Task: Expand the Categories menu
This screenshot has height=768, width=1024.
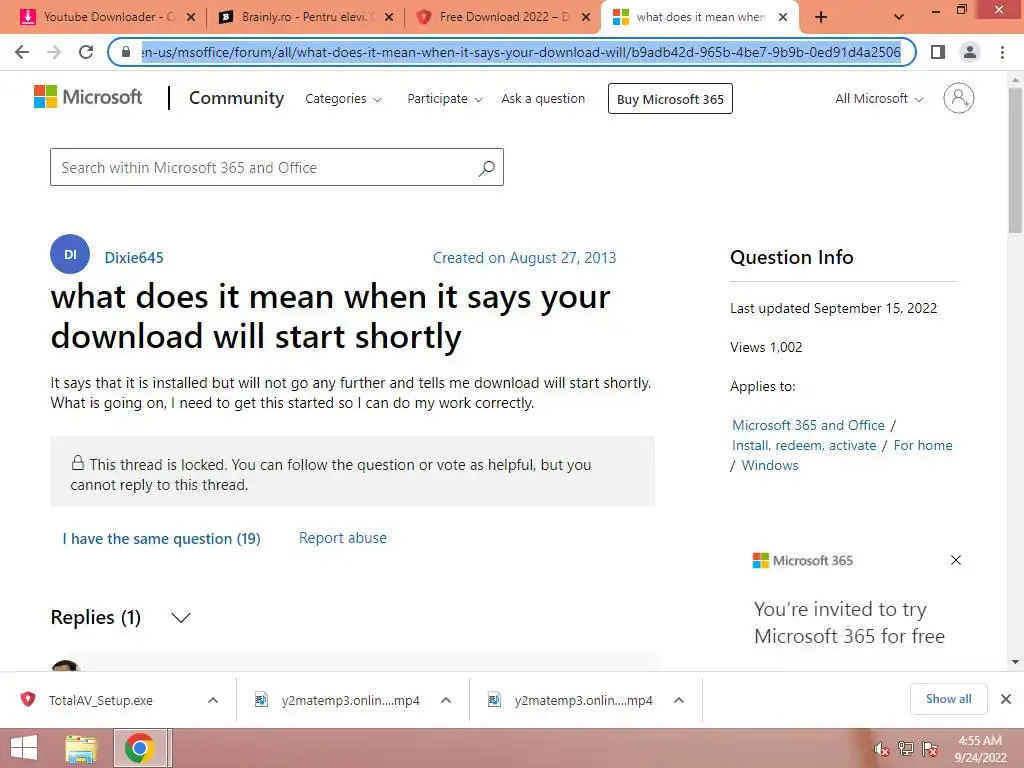Action: click(x=343, y=99)
